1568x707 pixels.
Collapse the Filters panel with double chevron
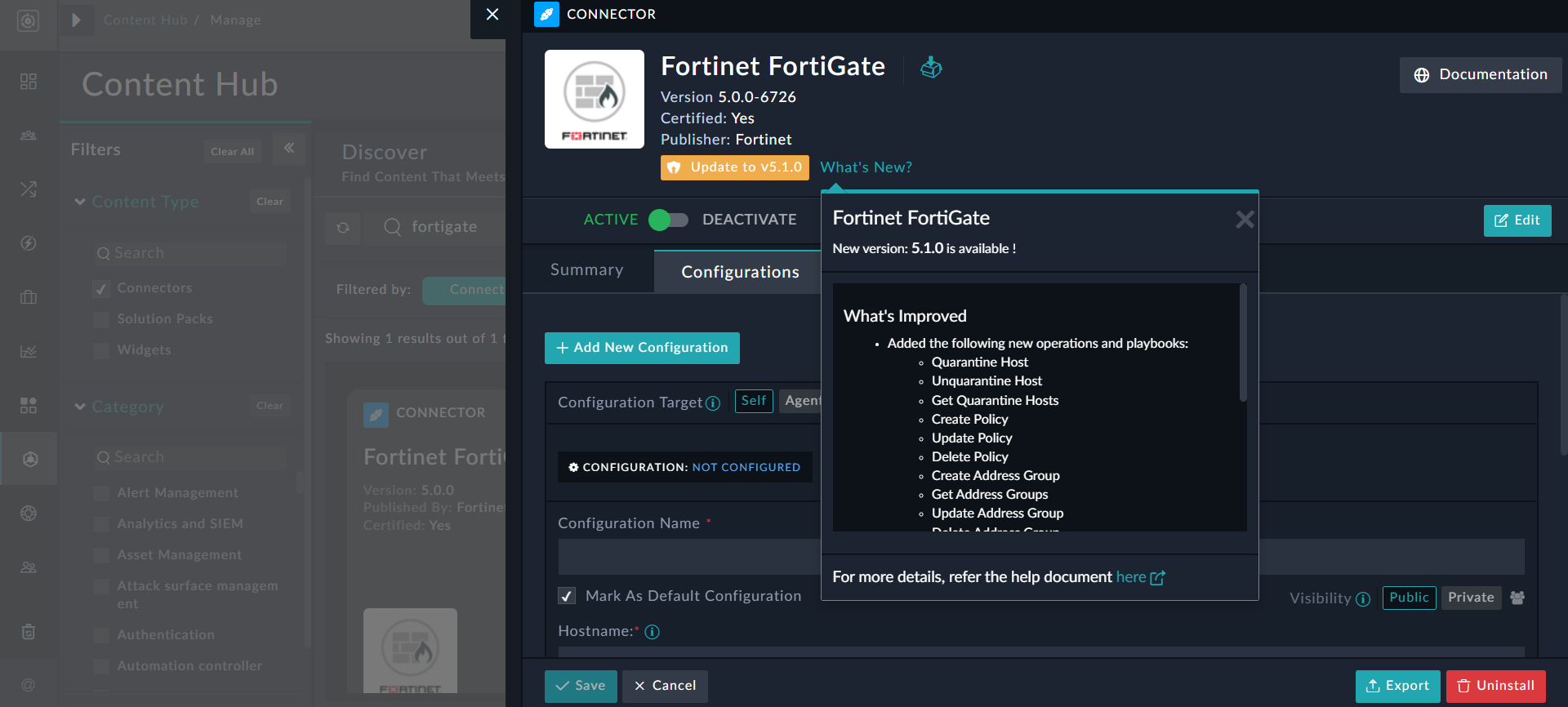289,149
